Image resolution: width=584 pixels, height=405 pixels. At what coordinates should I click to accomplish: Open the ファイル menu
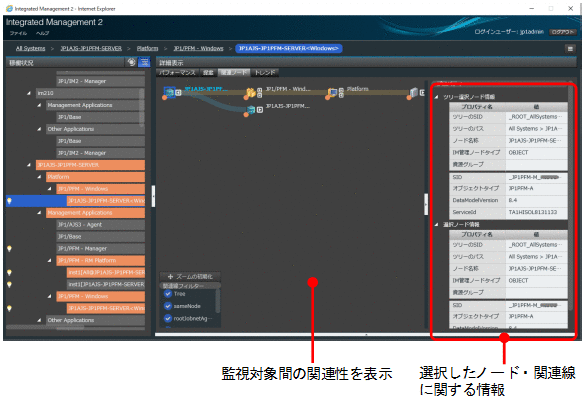(x=18, y=33)
